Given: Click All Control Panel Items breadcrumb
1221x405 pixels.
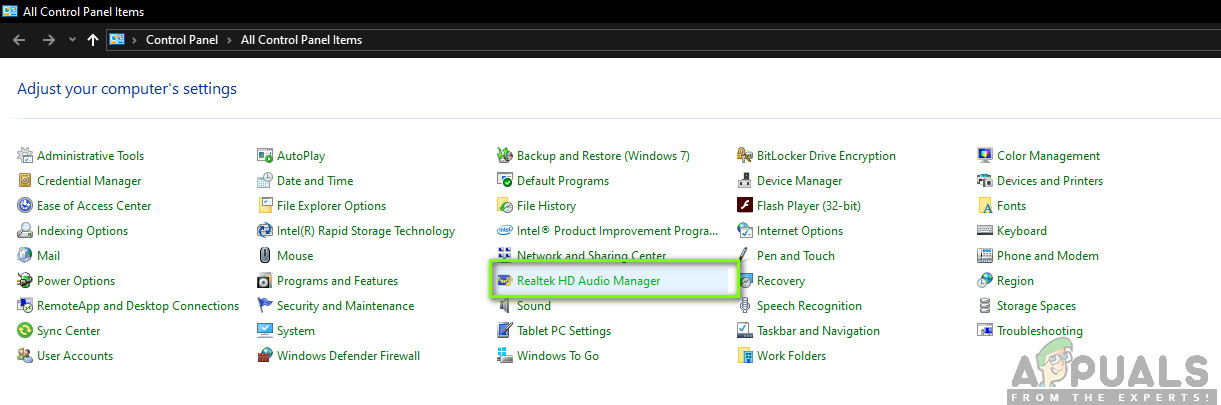Looking at the screenshot, I should (301, 40).
